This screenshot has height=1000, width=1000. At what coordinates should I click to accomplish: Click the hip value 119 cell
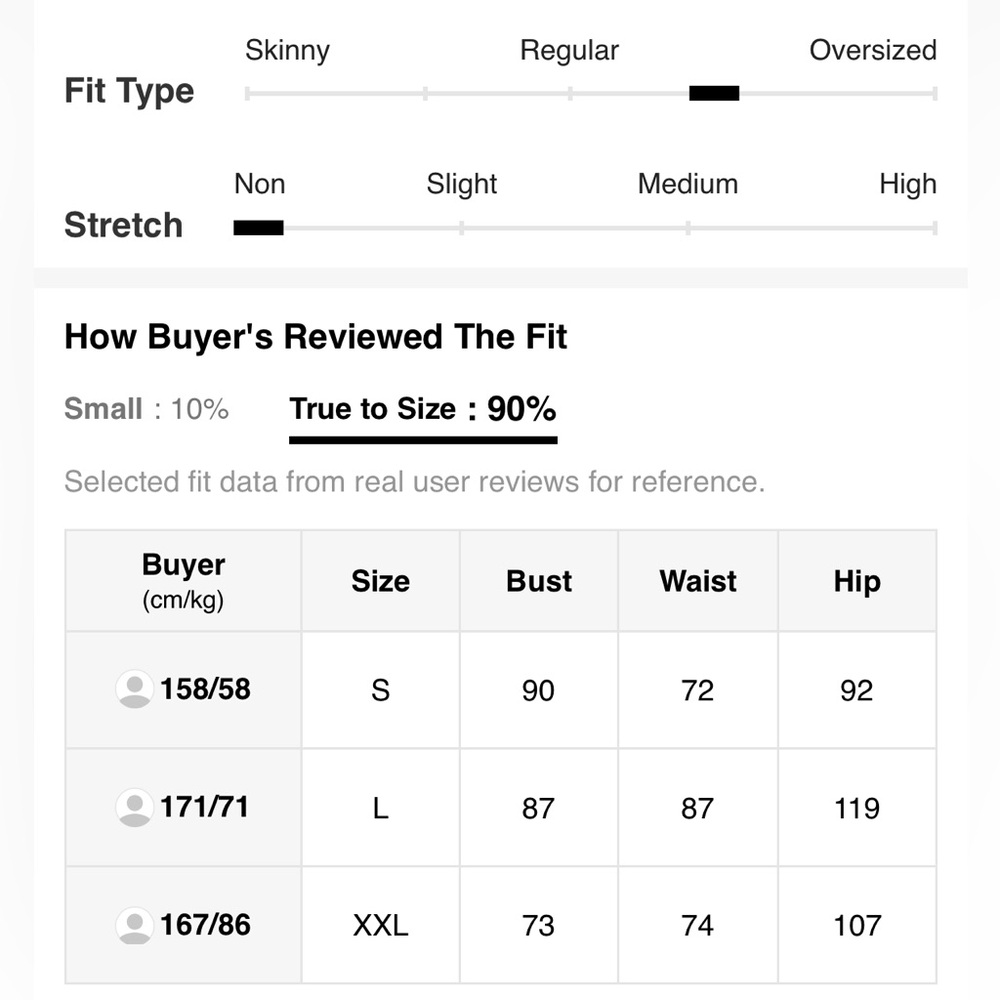(857, 807)
